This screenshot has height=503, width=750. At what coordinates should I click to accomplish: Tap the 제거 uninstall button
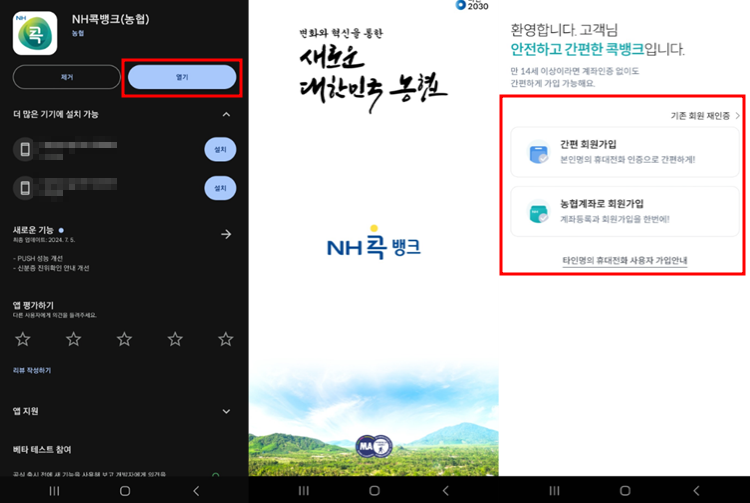pos(66,77)
